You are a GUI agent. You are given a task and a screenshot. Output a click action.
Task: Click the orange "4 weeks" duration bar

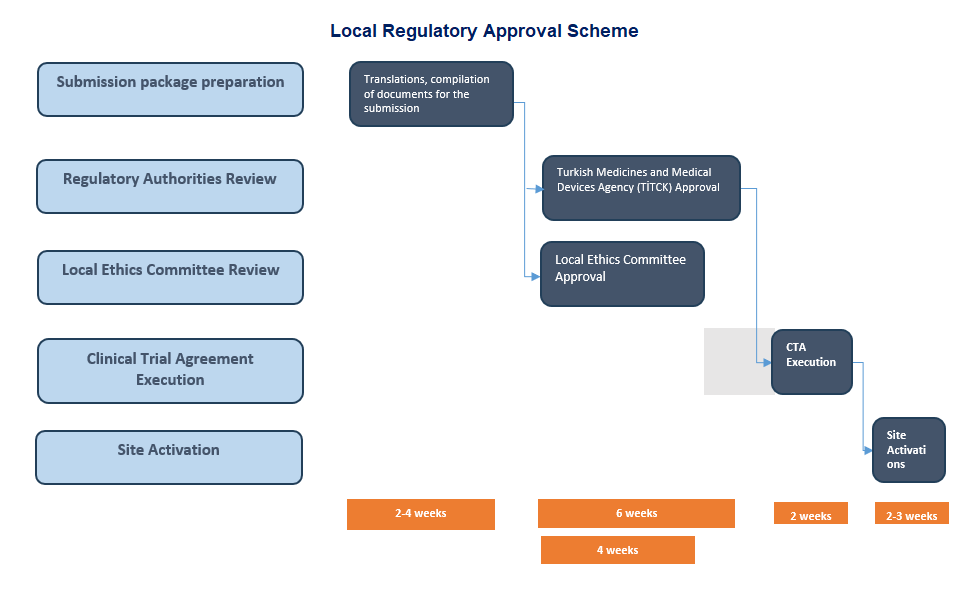click(617, 550)
